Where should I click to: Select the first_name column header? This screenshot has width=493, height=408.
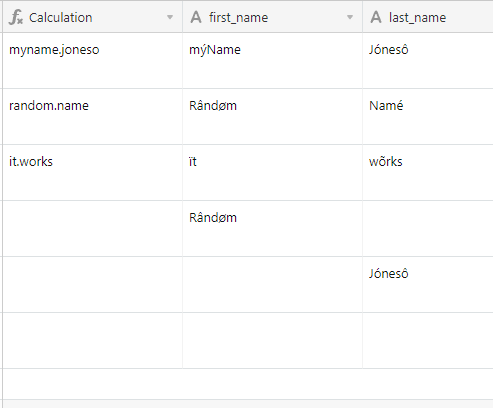tap(272, 17)
